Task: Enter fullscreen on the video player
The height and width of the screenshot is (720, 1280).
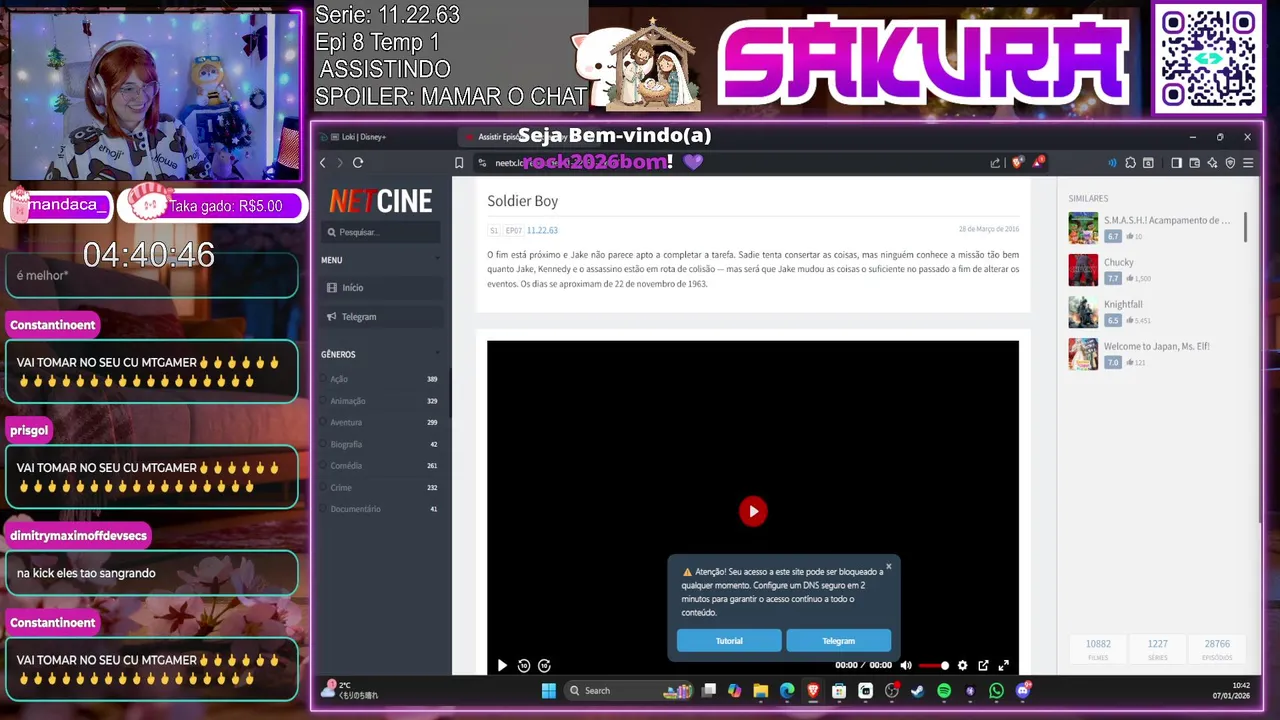Action: 1004,665
